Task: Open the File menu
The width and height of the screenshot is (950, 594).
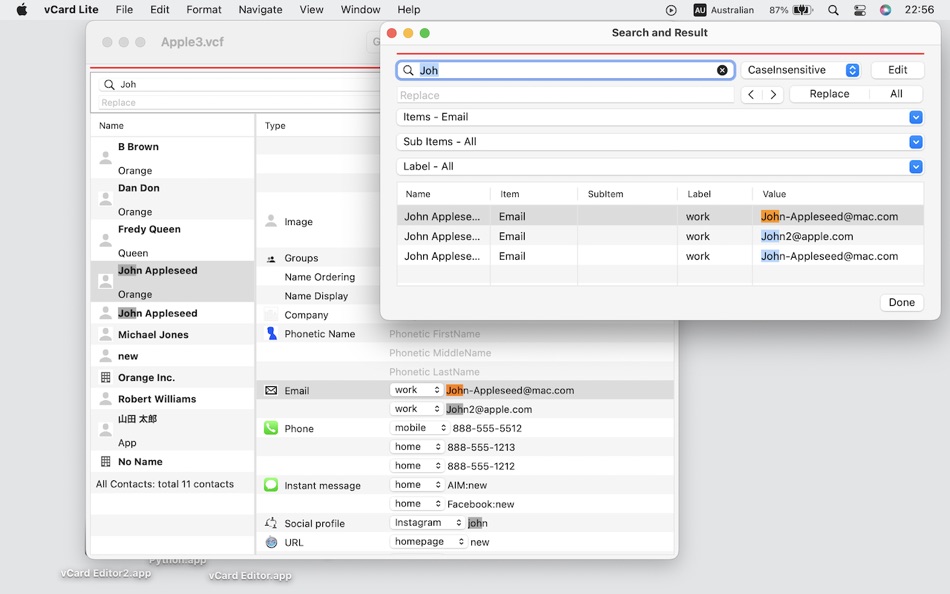Action: [x=124, y=10]
